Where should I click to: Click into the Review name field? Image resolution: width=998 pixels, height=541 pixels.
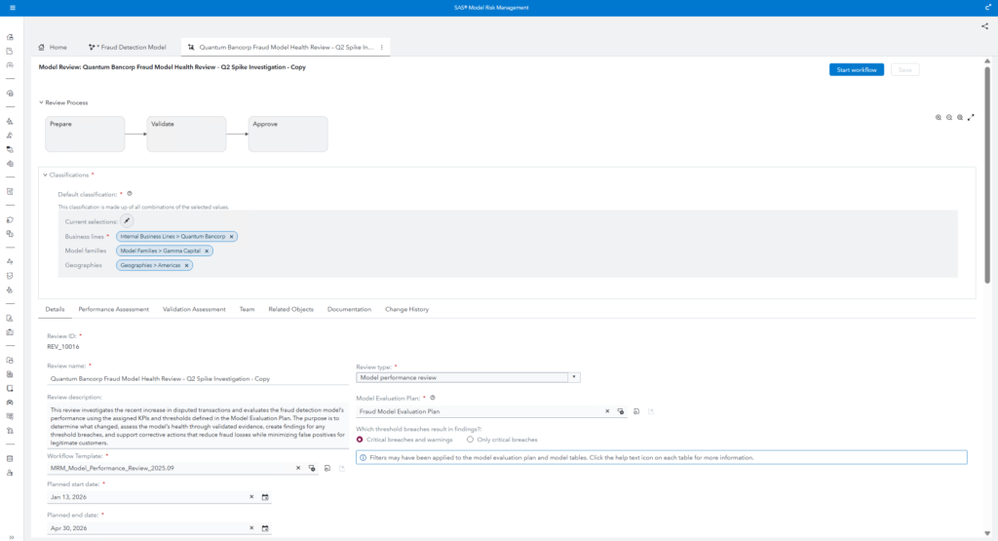click(x=197, y=379)
